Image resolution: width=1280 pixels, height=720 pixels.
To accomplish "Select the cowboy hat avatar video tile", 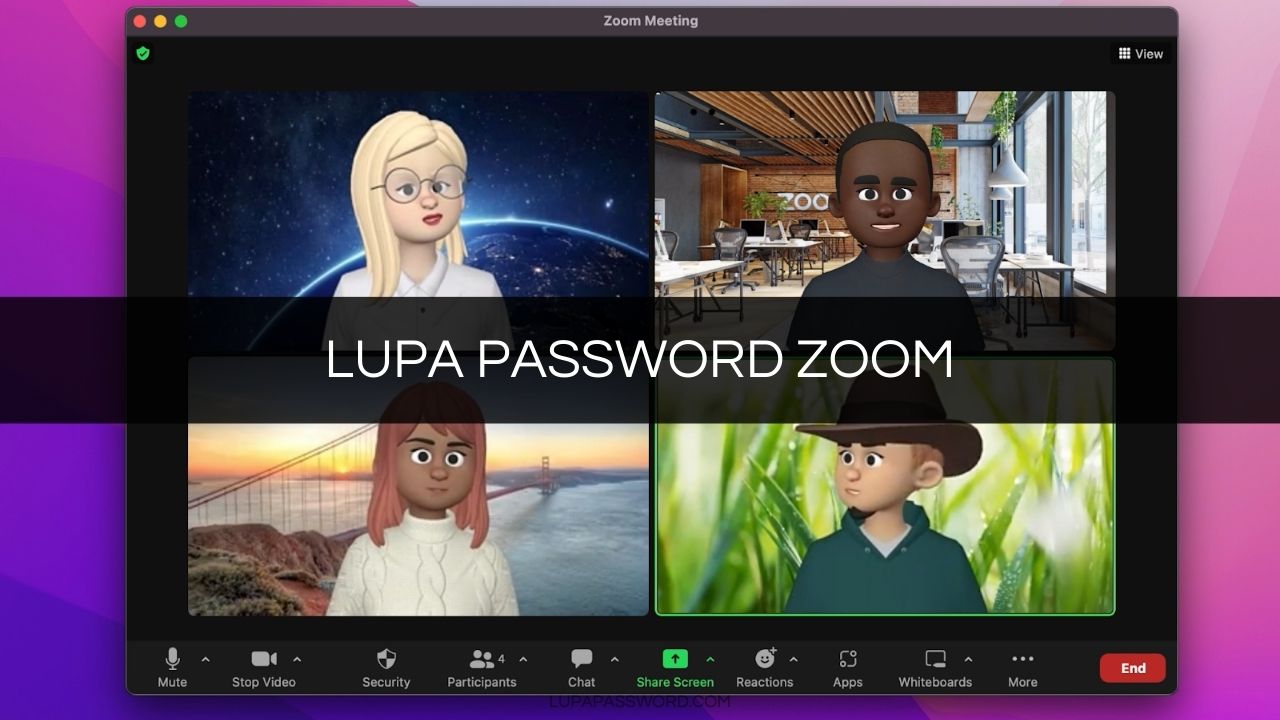I will pyautogui.click(x=885, y=487).
